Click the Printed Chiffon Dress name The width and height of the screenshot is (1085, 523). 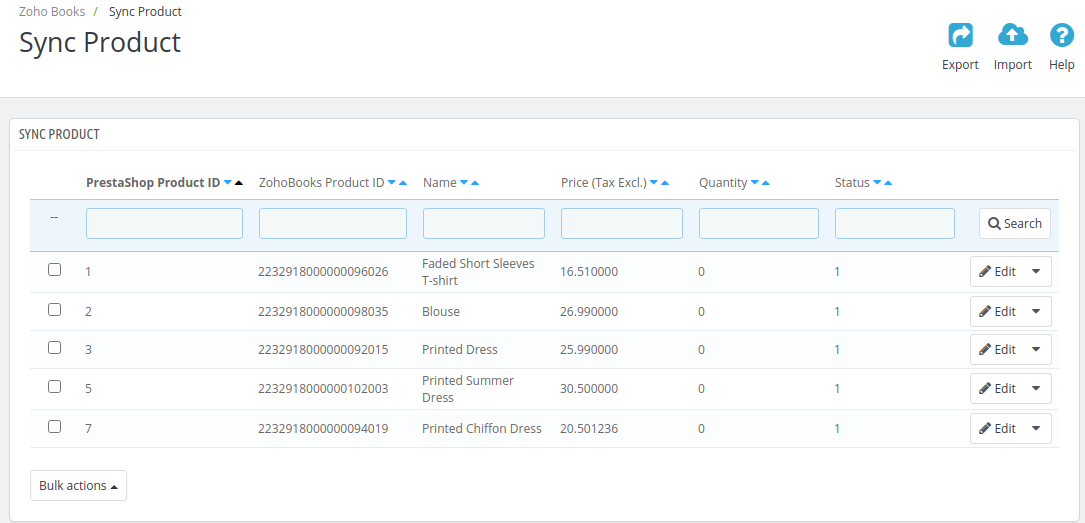point(482,429)
